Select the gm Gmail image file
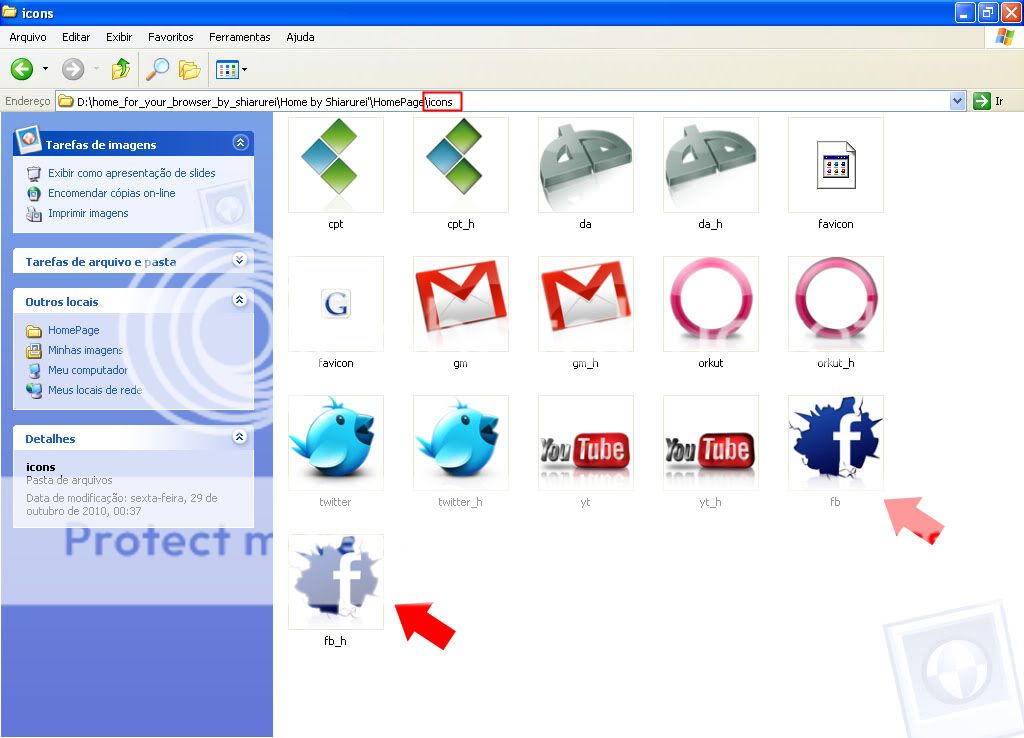 click(460, 304)
